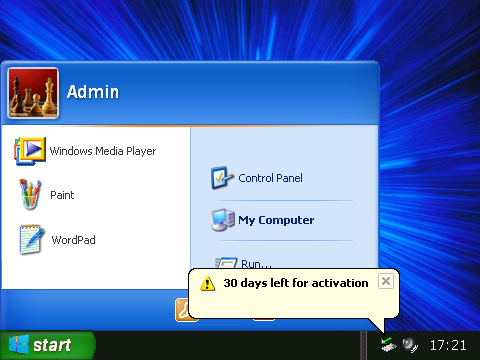
Task: Click the 30 days left for activation message
Action: tap(296, 283)
